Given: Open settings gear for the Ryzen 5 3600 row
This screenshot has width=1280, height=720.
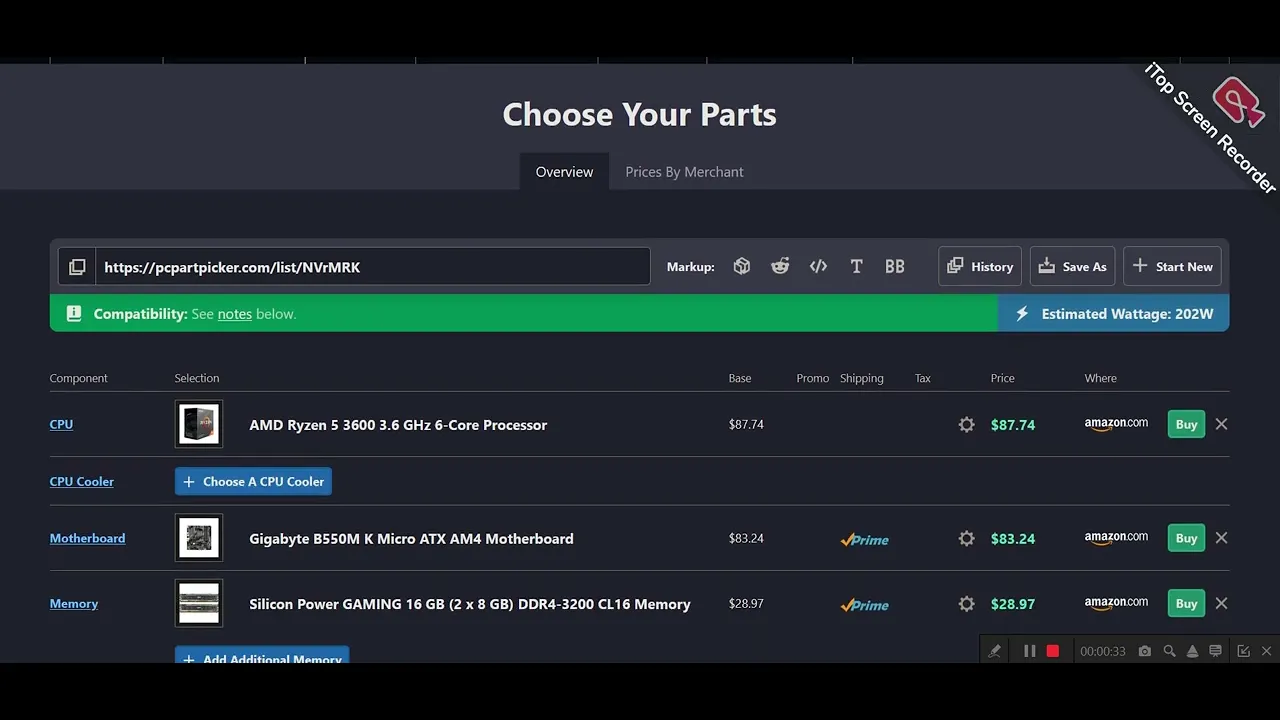Looking at the screenshot, I should click(x=966, y=425).
